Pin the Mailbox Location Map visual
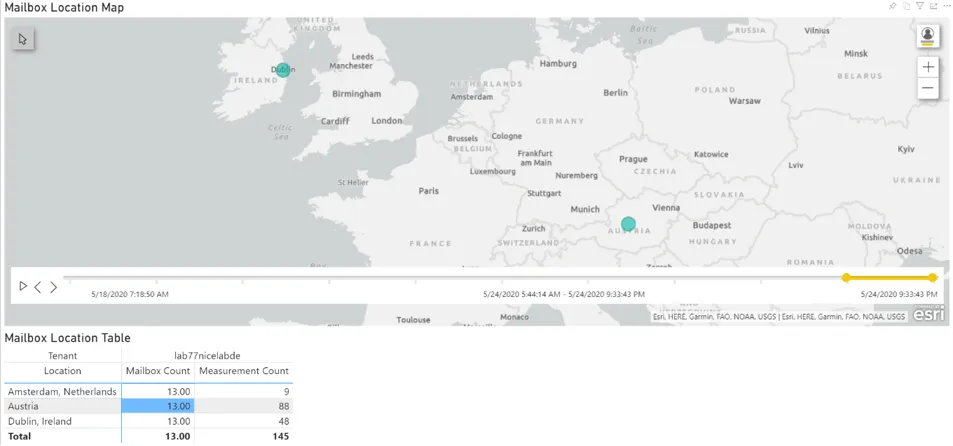The image size is (953, 446). (893, 6)
